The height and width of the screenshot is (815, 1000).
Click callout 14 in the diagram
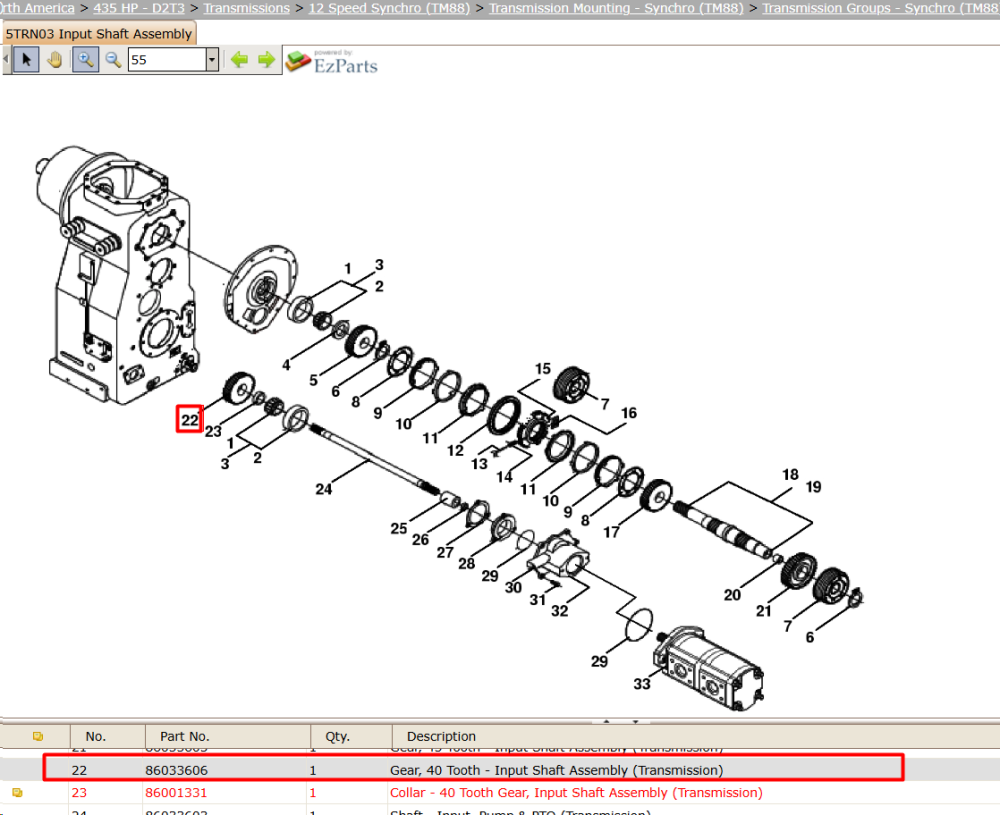pyautogui.click(x=504, y=477)
